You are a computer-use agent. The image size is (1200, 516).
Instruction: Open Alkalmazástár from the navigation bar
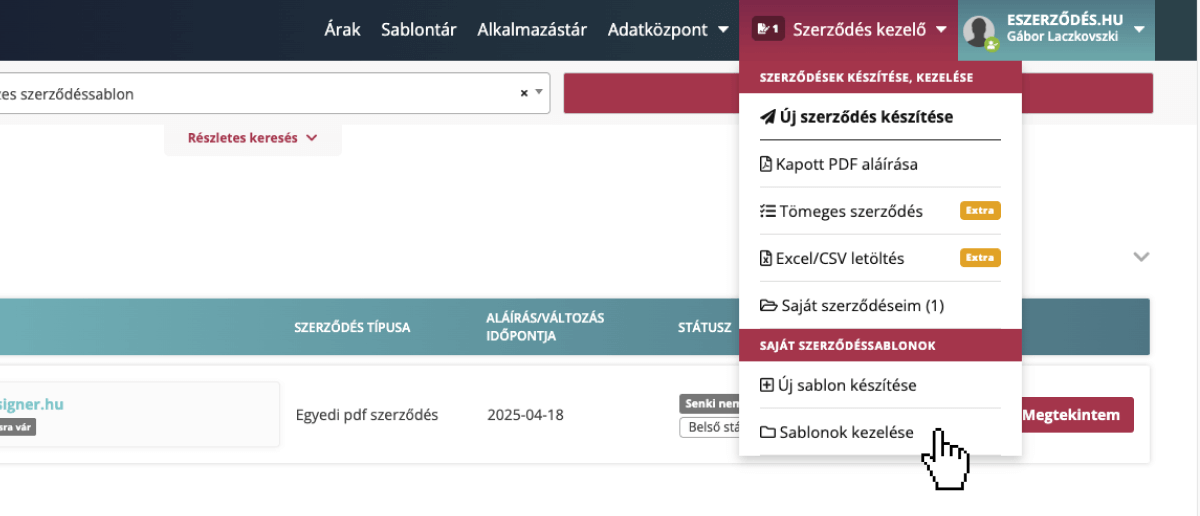pos(532,30)
